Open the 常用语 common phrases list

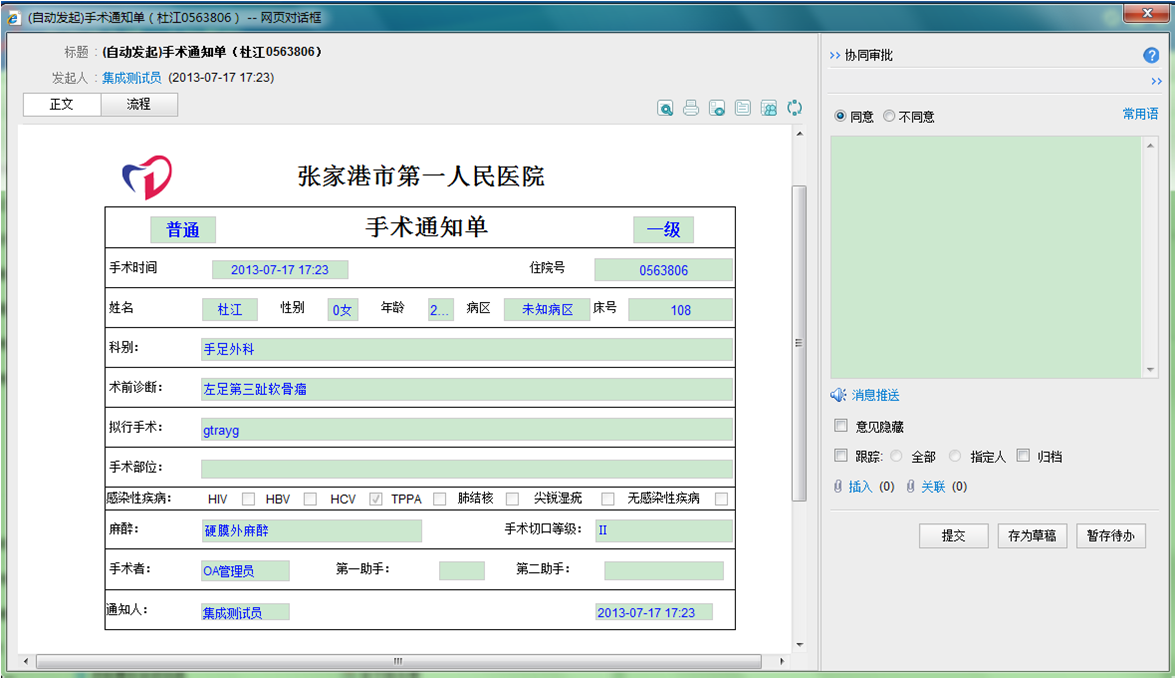1140,115
